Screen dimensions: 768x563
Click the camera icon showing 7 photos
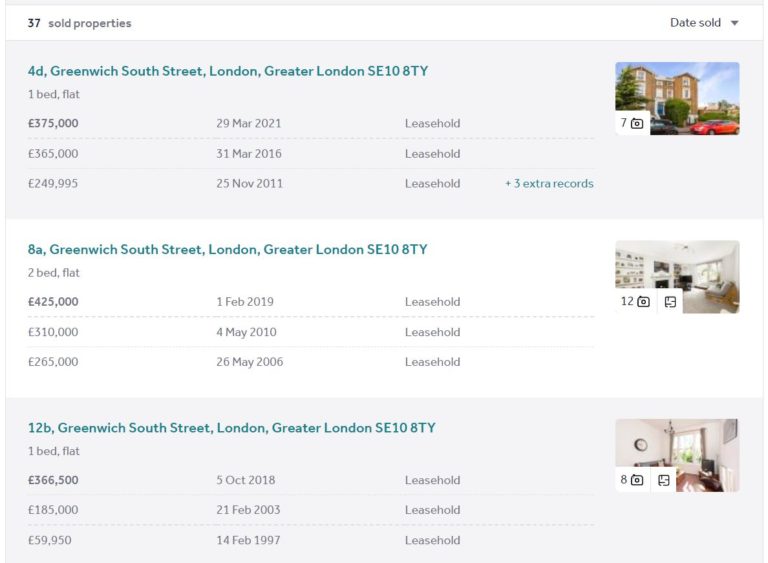click(637, 123)
